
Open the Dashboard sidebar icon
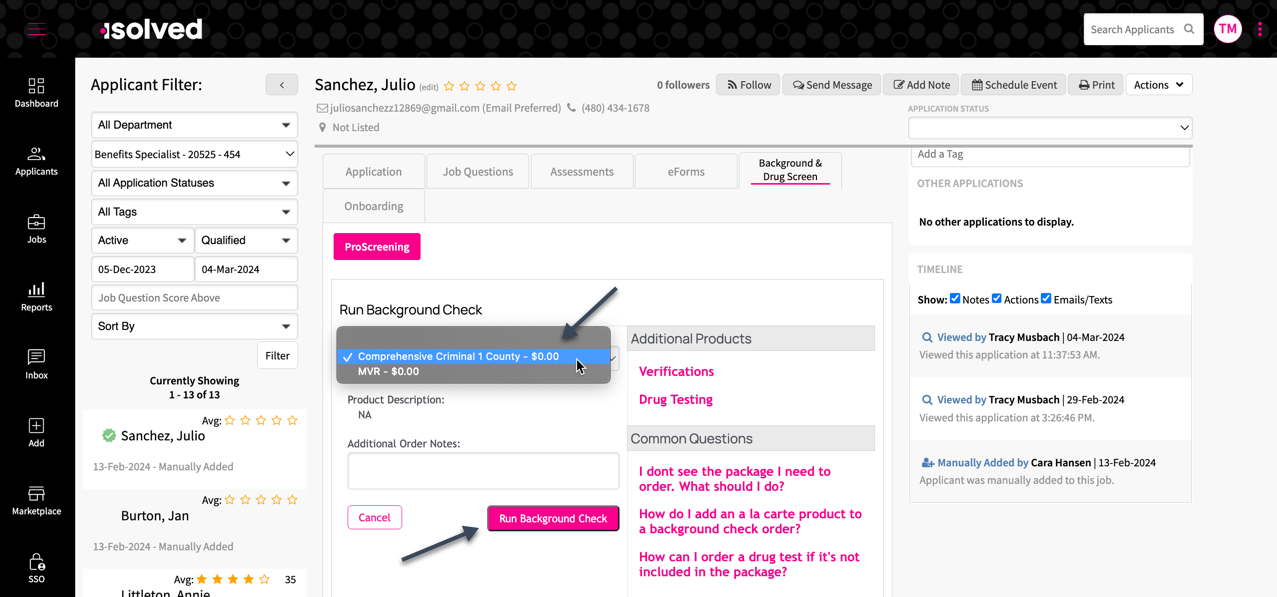tap(36, 92)
